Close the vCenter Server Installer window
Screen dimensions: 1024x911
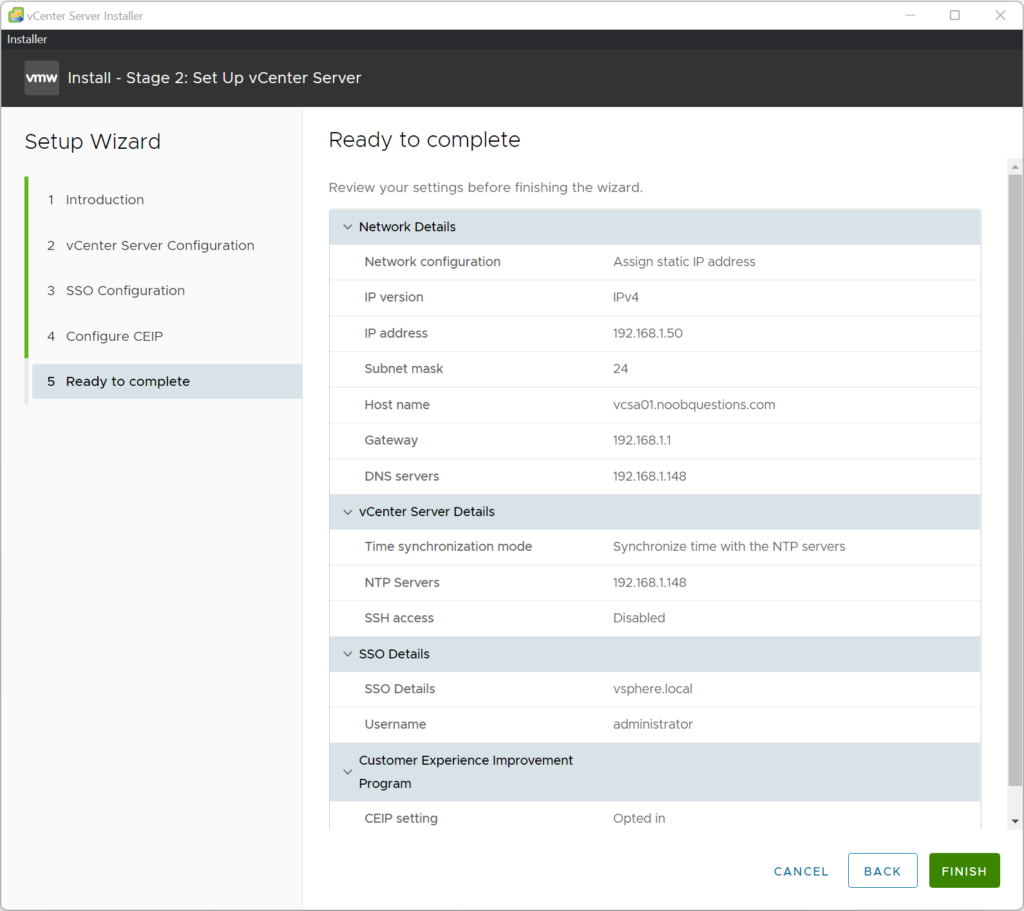[1000, 15]
